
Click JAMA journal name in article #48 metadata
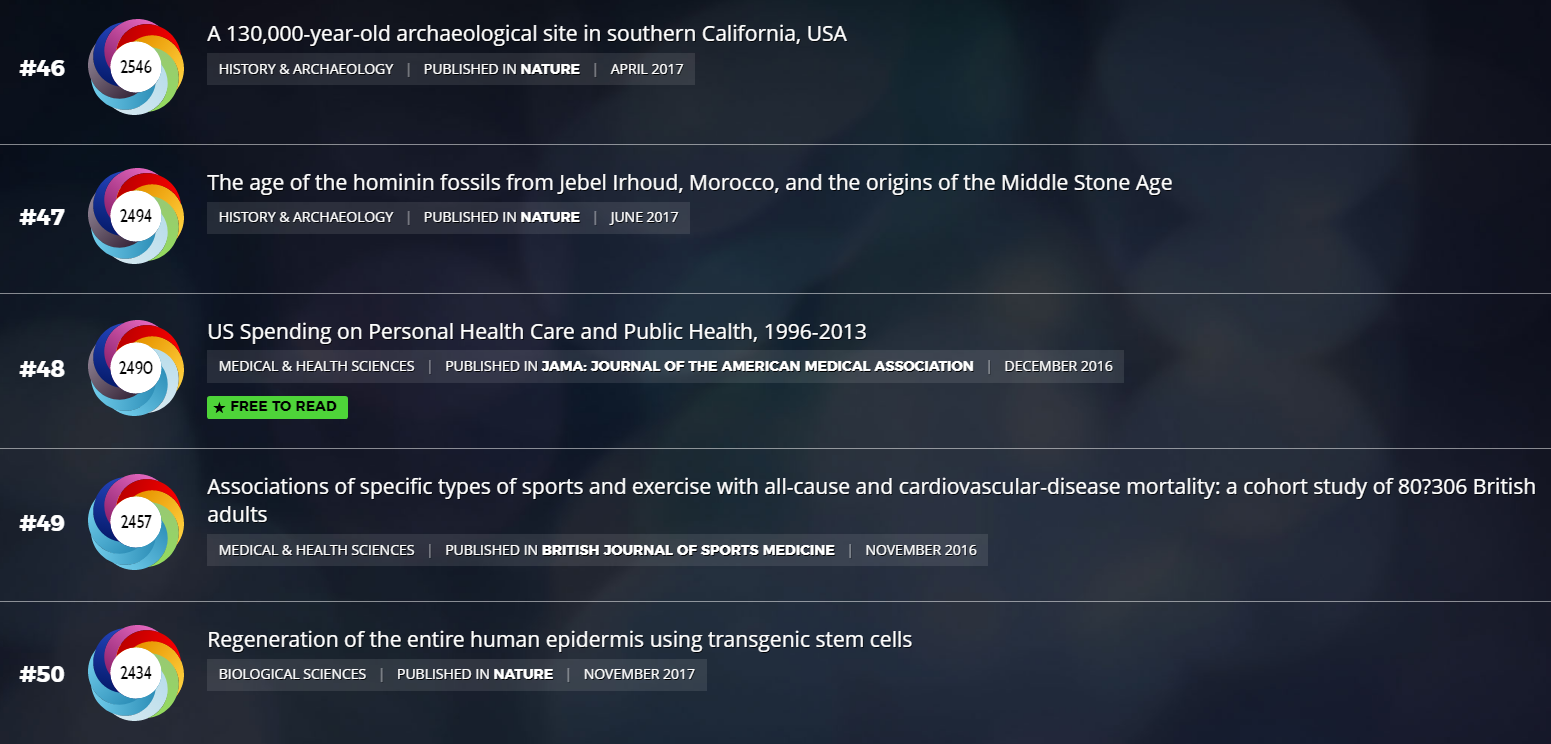pos(757,366)
